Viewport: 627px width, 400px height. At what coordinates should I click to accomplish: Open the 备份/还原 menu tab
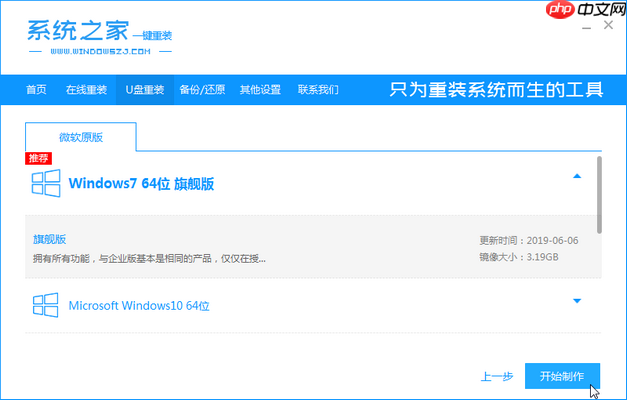point(202,90)
